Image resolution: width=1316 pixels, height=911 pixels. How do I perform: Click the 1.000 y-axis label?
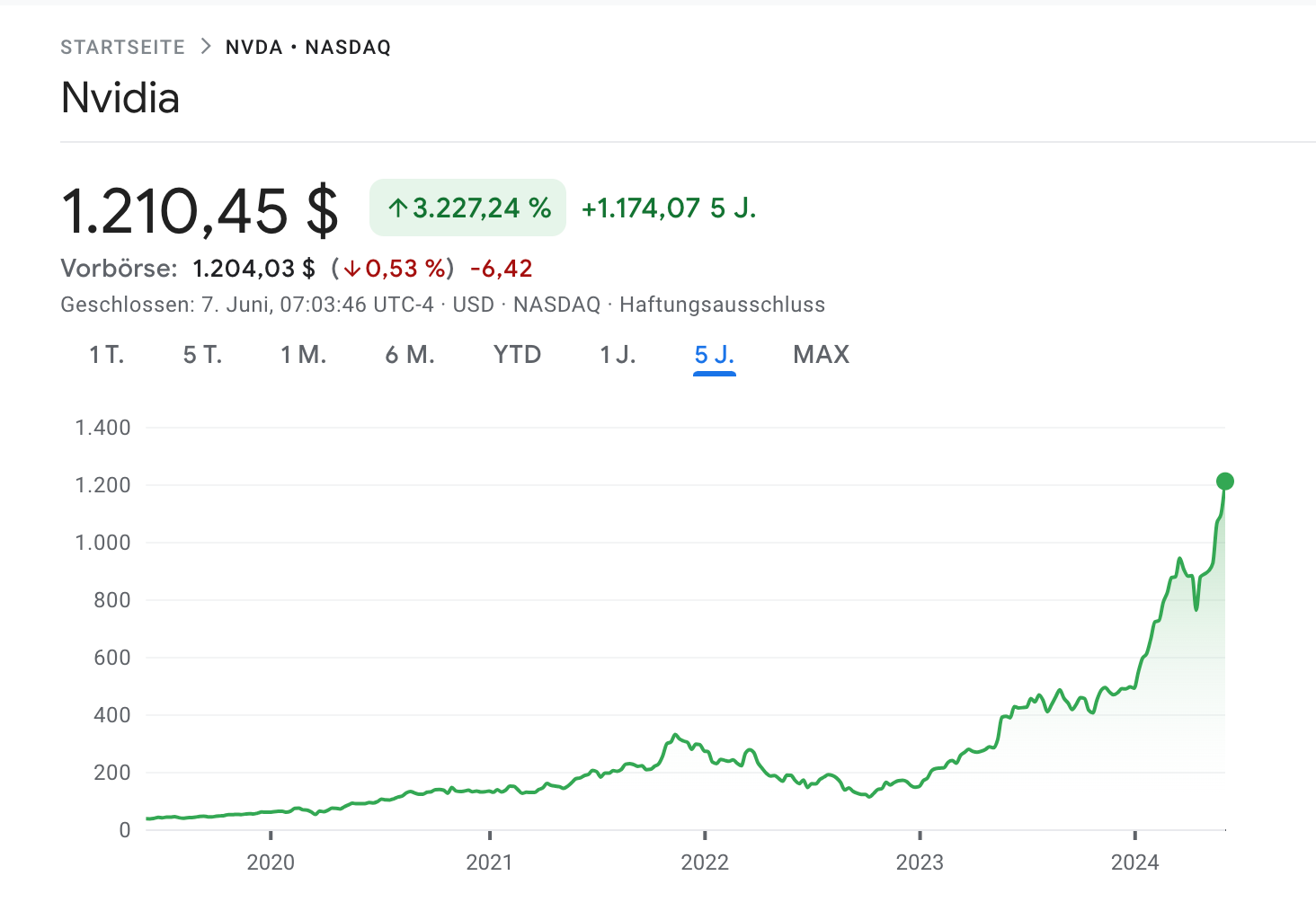[102, 543]
